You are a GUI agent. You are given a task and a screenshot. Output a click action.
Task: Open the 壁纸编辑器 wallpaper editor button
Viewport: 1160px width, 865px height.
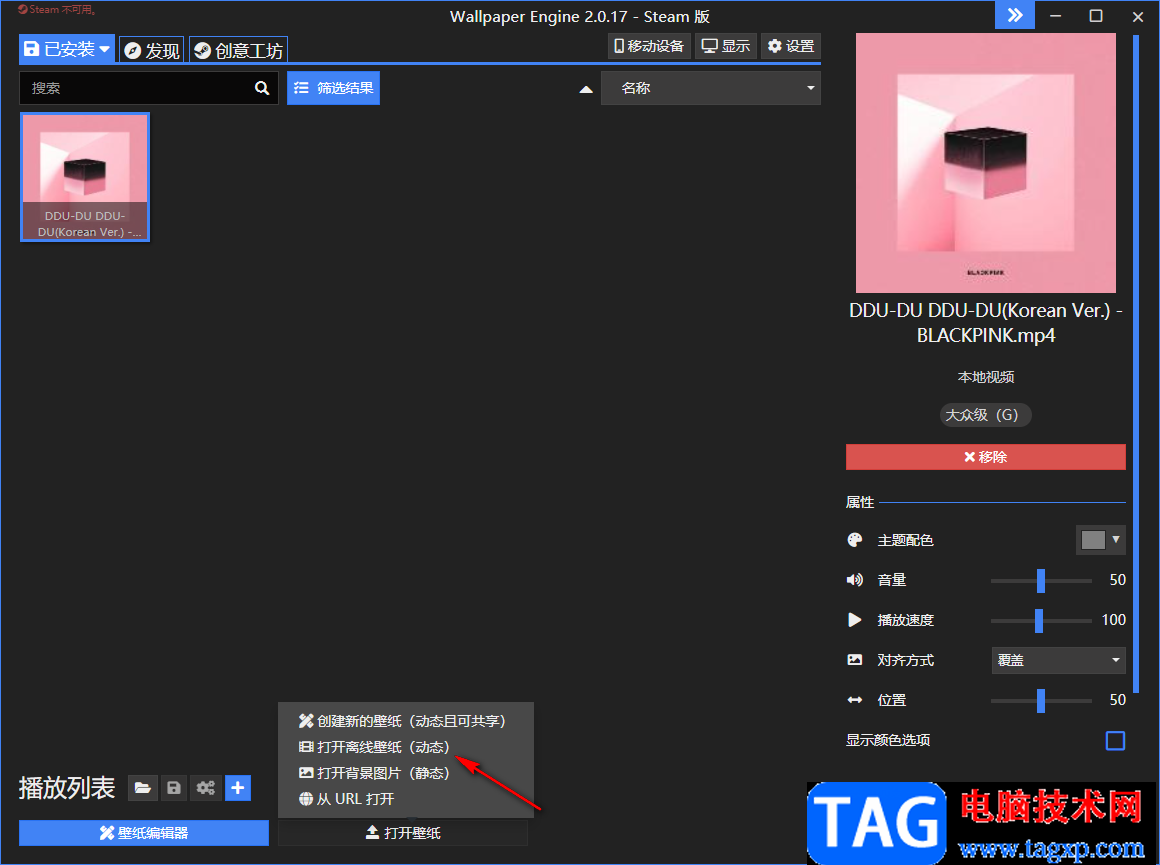(144, 833)
